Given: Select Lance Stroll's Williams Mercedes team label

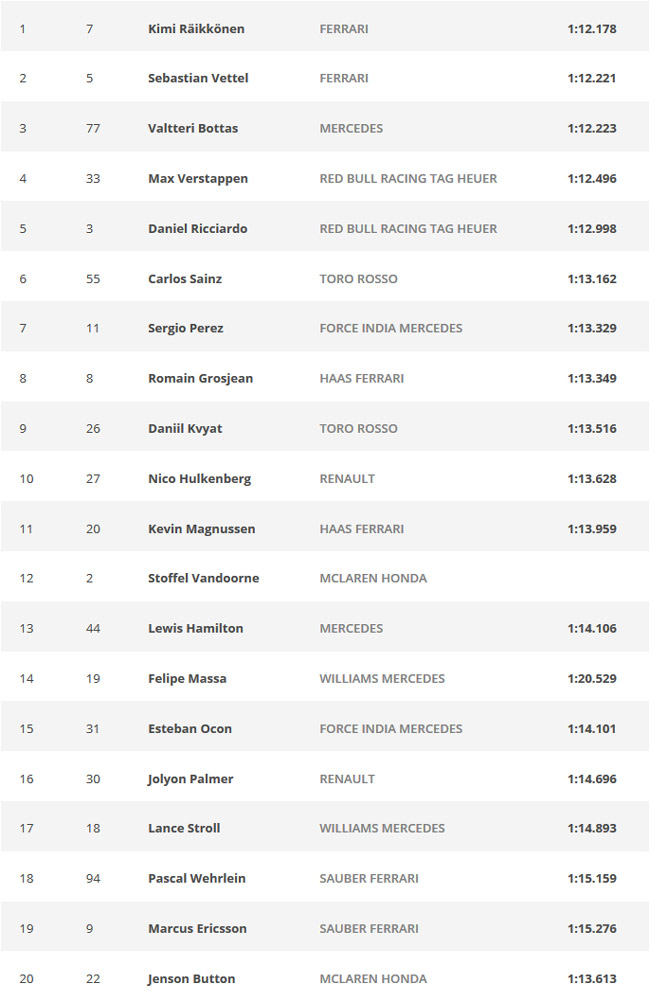Looking at the screenshot, I should 382,828.
